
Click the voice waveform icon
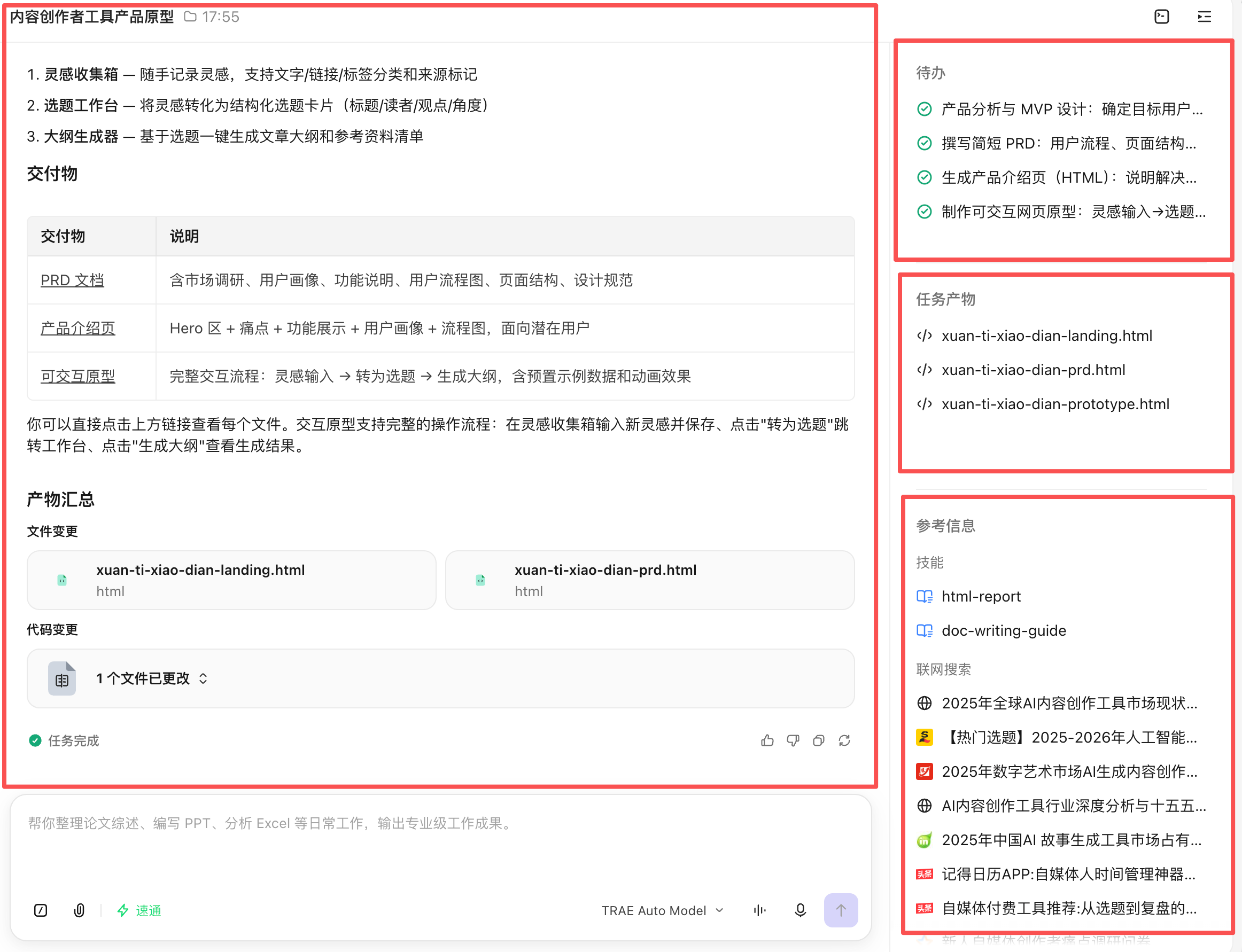[759, 911]
